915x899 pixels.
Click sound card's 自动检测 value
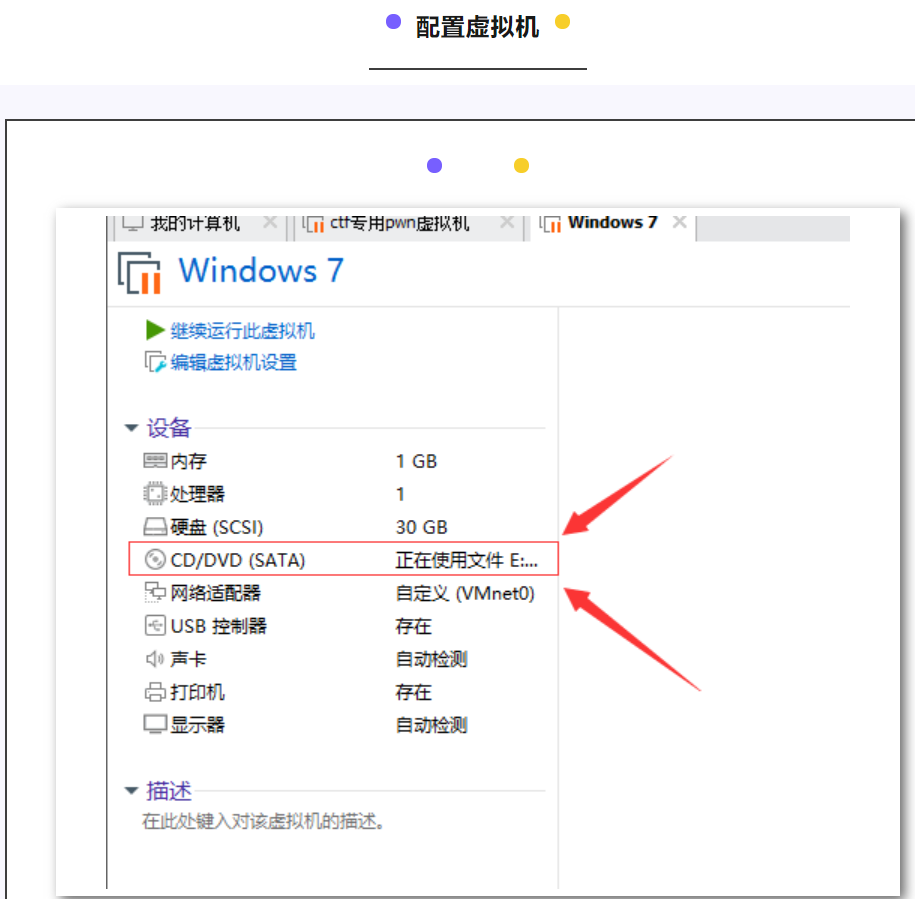(432, 659)
